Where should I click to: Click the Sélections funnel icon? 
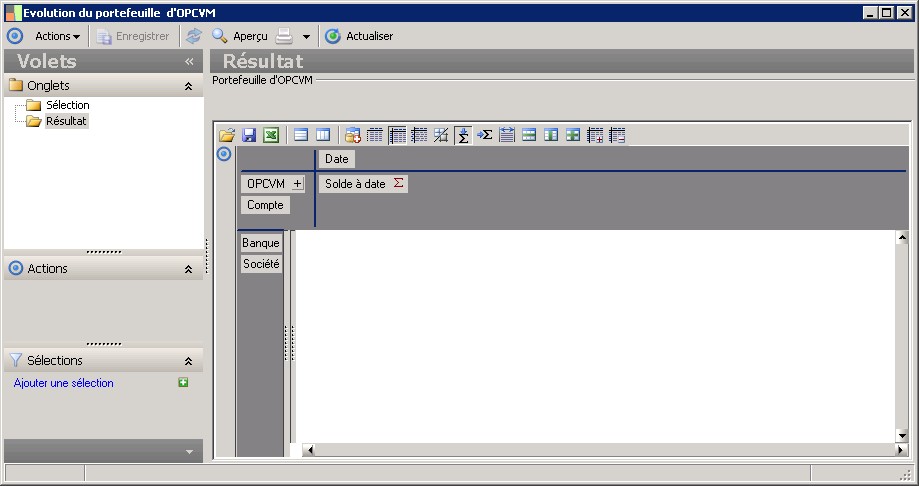(16, 360)
